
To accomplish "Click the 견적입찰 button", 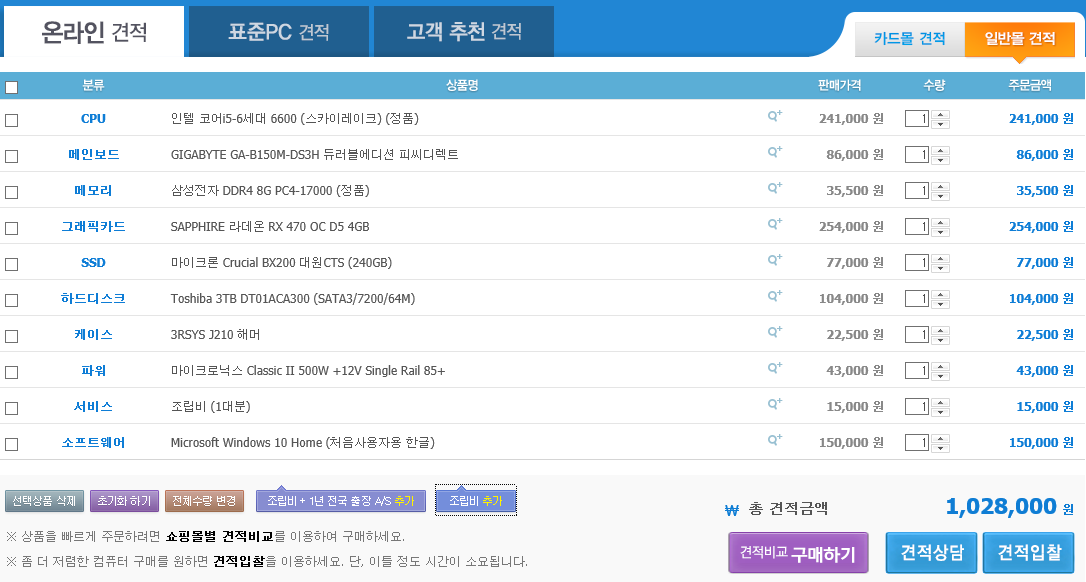I will click(x=1029, y=552).
